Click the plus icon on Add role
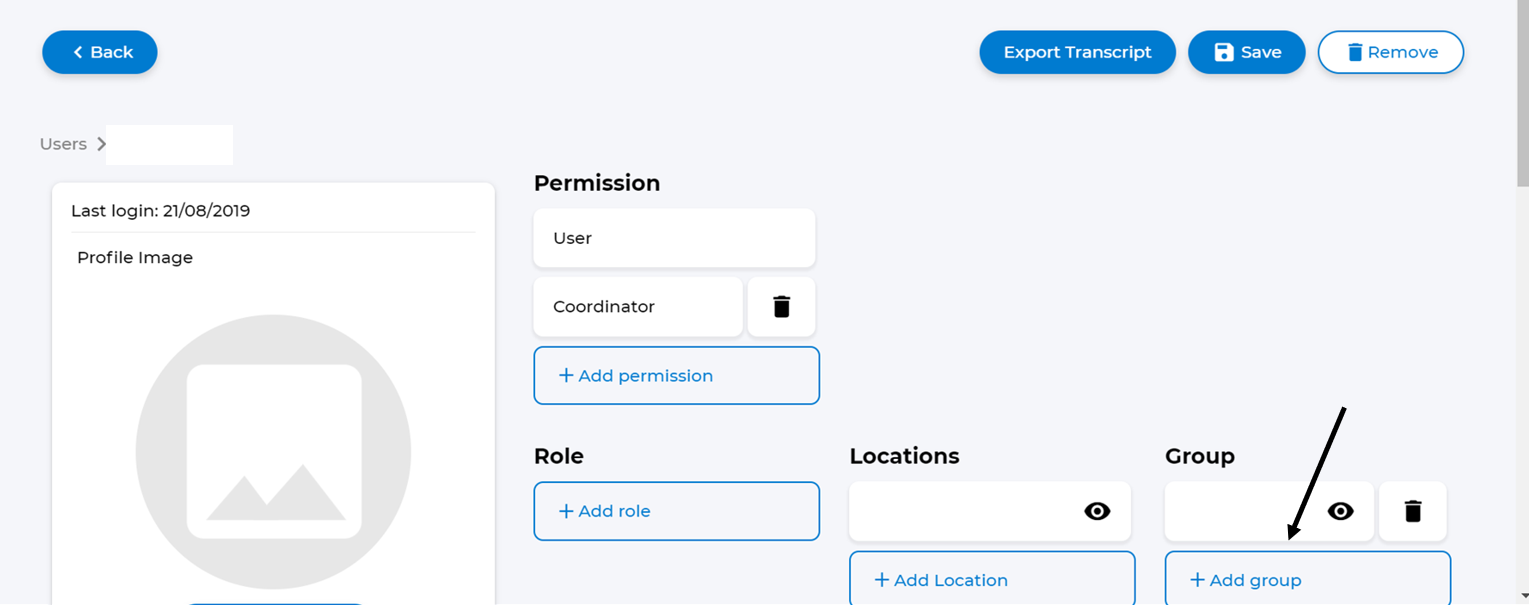Screen dimensions: 1529x607 566,511
